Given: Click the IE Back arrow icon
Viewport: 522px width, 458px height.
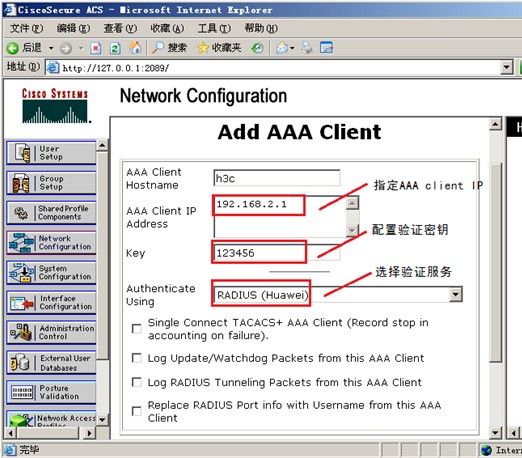Looking at the screenshot, I should (x=13, y=48).
